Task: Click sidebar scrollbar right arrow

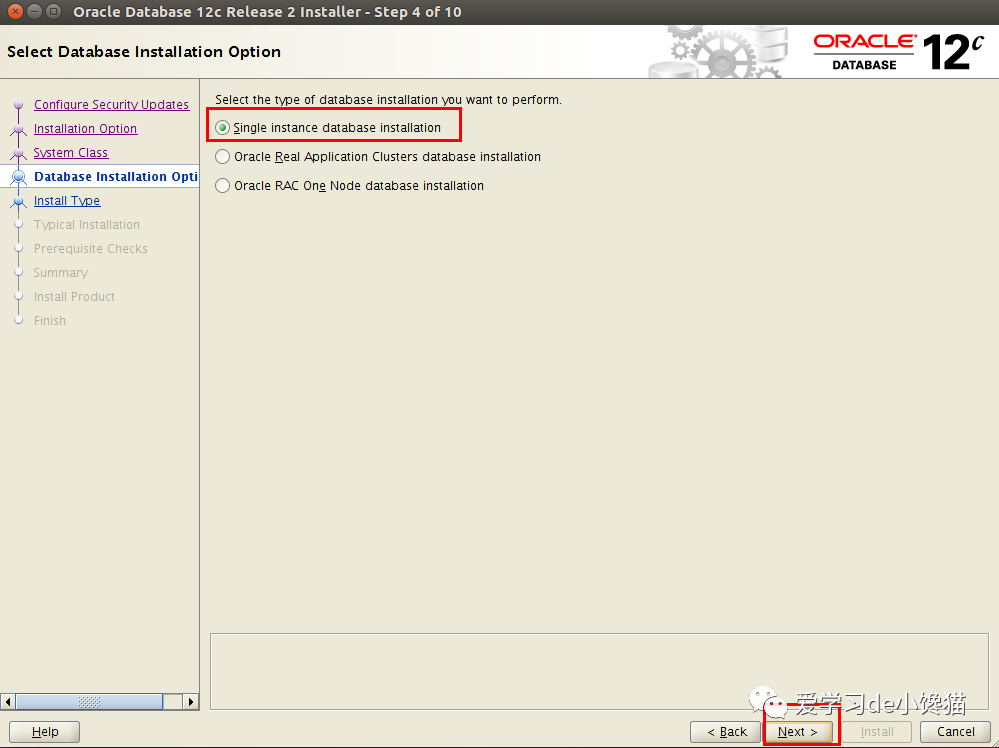Action: coord(190,701)
